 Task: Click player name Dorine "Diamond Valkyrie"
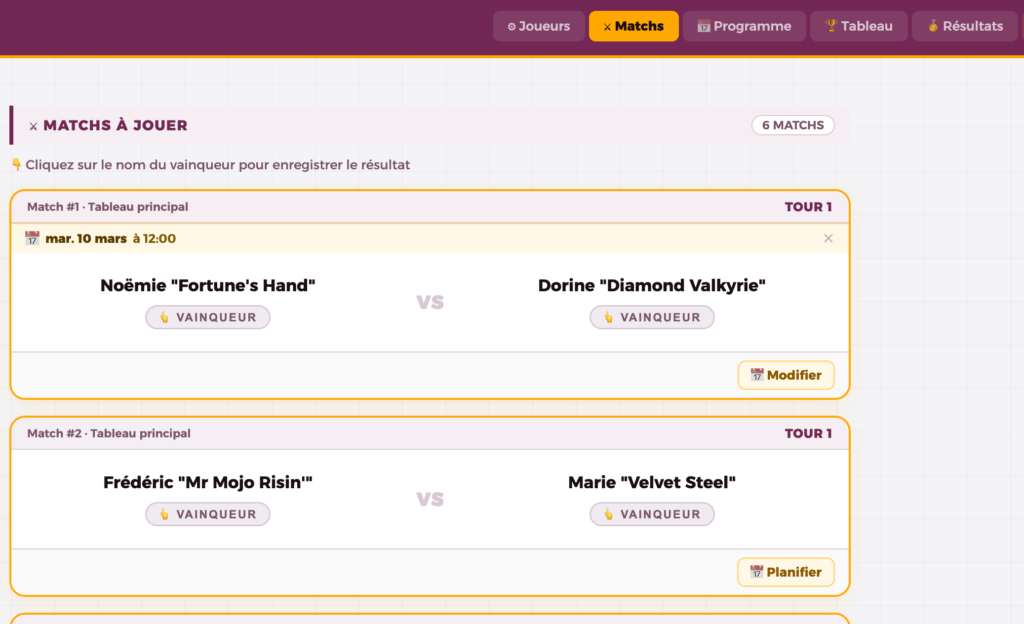[x=652, y=286]
